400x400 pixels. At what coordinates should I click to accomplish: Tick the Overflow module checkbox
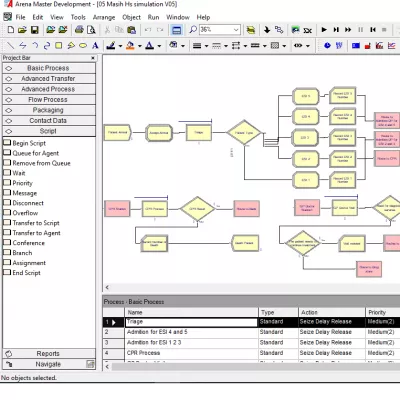coord(7,213)
